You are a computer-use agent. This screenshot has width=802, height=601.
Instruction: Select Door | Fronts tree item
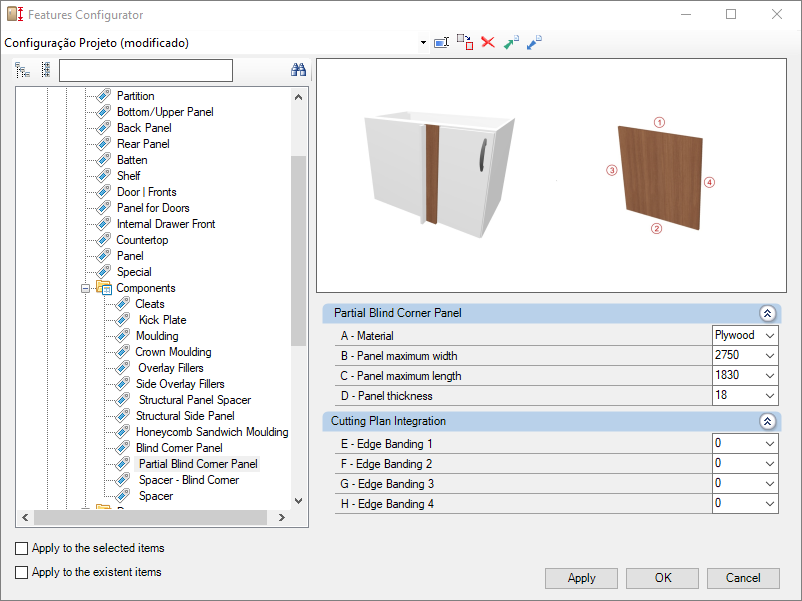(x=147, y=192)
